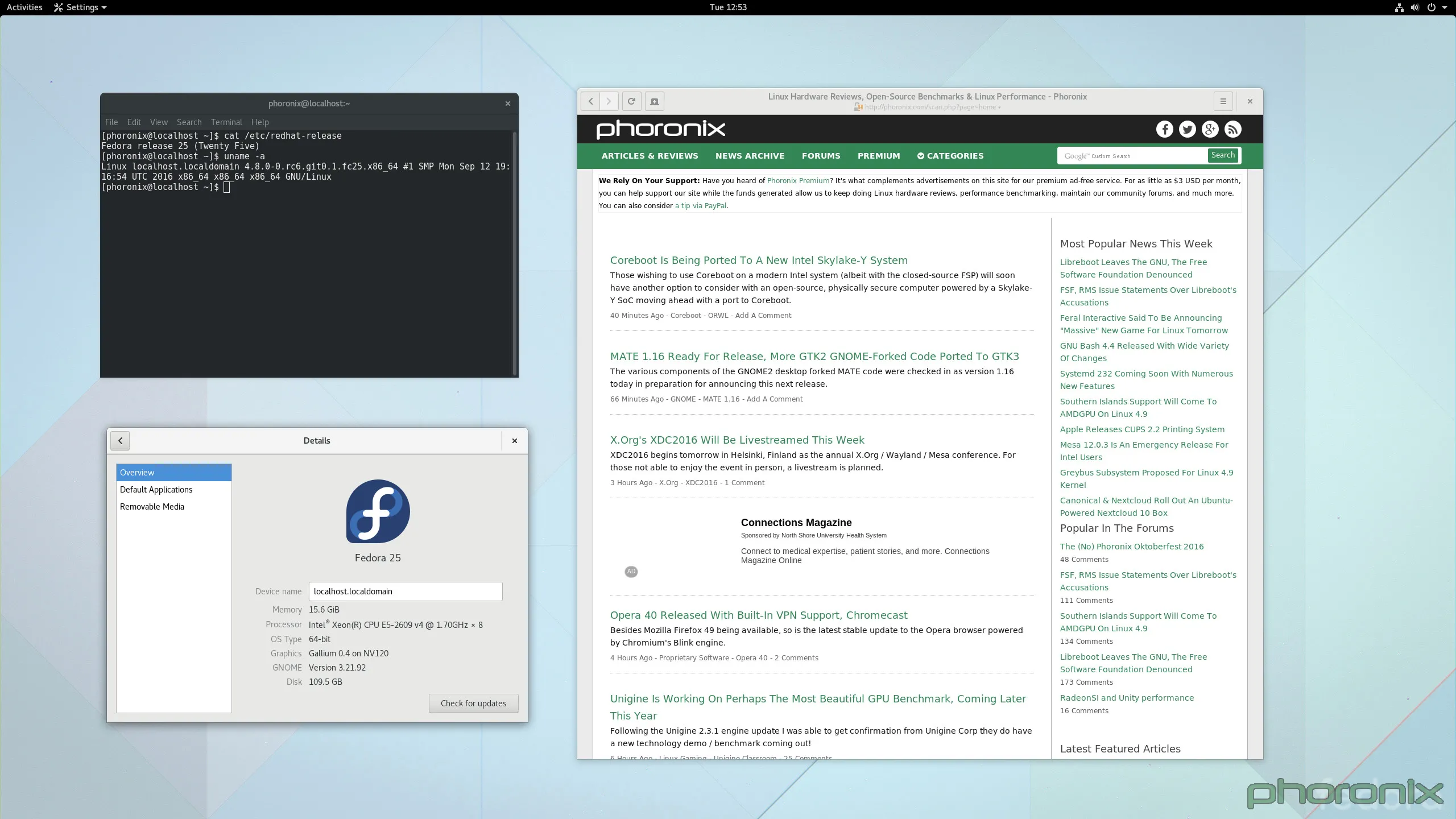Viewport: 1456px width, 819px height.
Task: Open Unigine GPU Benchmark article headline
Action: click(x=818, y=707)
